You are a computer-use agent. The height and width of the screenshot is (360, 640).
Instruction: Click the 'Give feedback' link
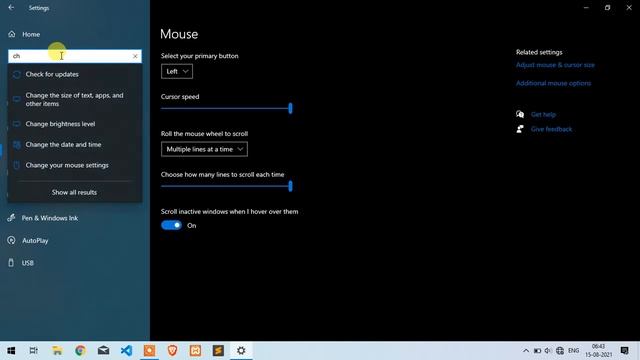point(551,129)
